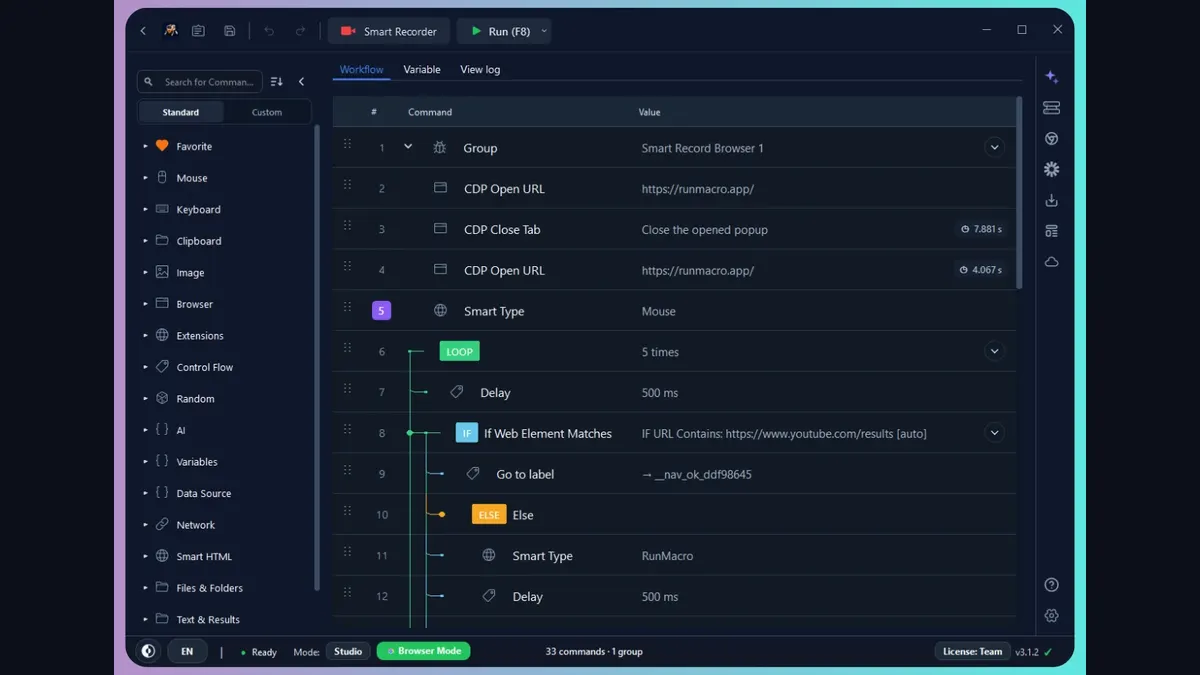
Task: Click the window icon on row 2 CDP Open URL
Action: tap(440, 188)
